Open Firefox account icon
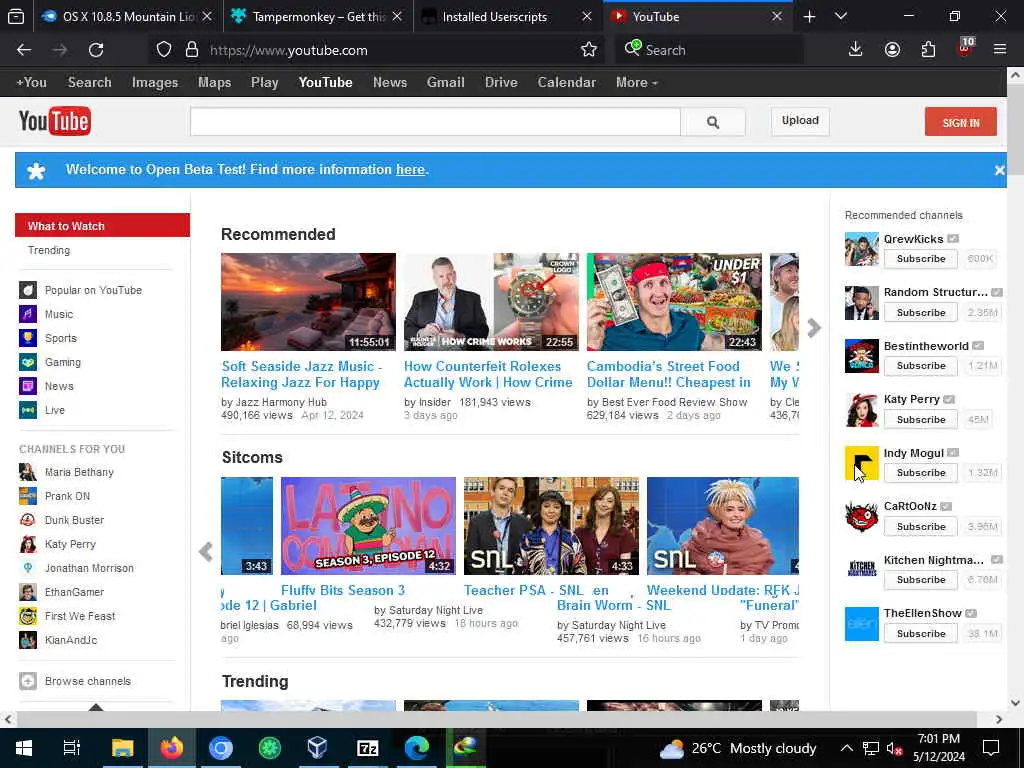This screenshot has height=768, width=1024. [892, 50]
